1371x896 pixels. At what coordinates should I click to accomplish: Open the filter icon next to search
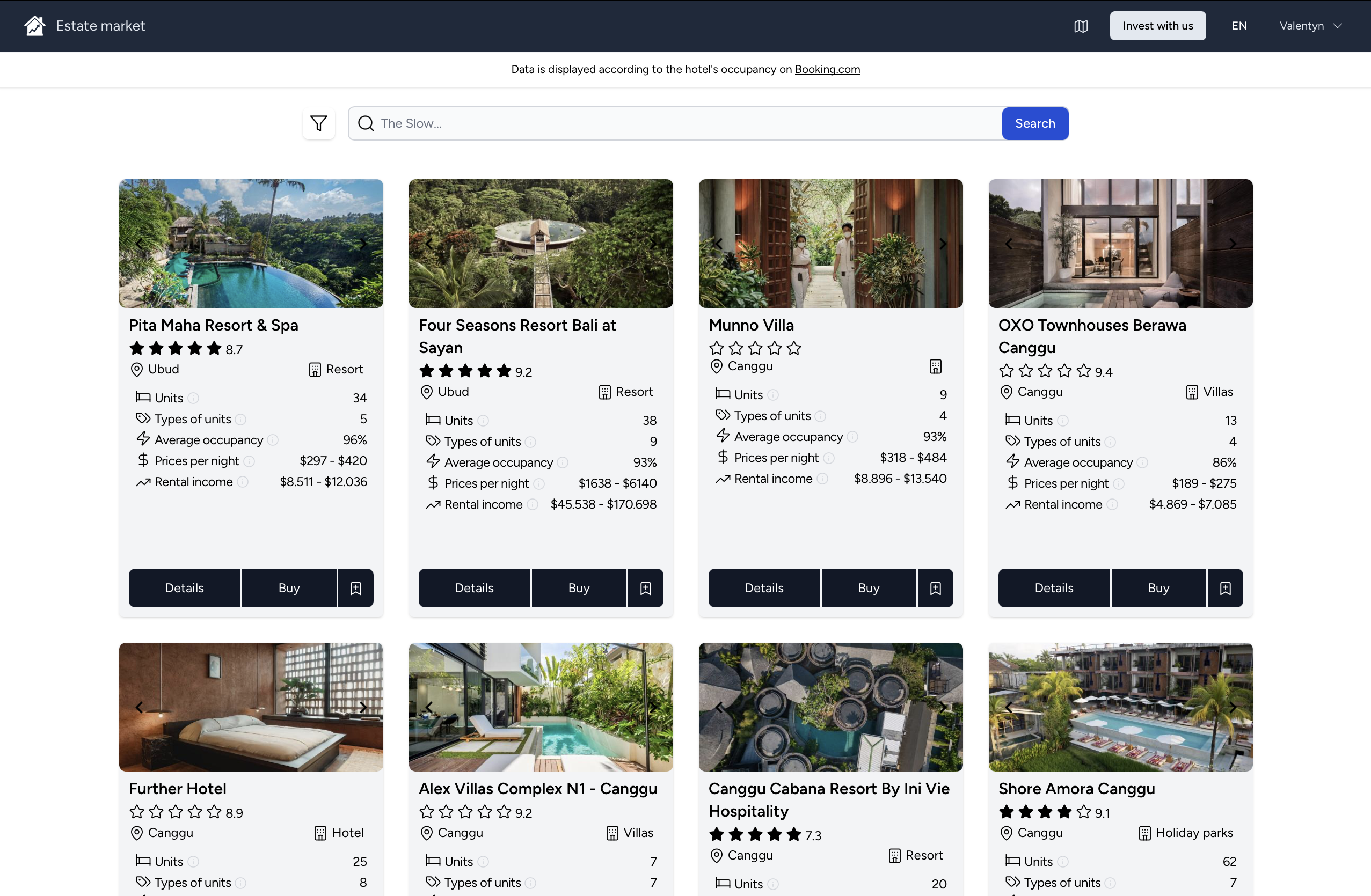[318, 123]
